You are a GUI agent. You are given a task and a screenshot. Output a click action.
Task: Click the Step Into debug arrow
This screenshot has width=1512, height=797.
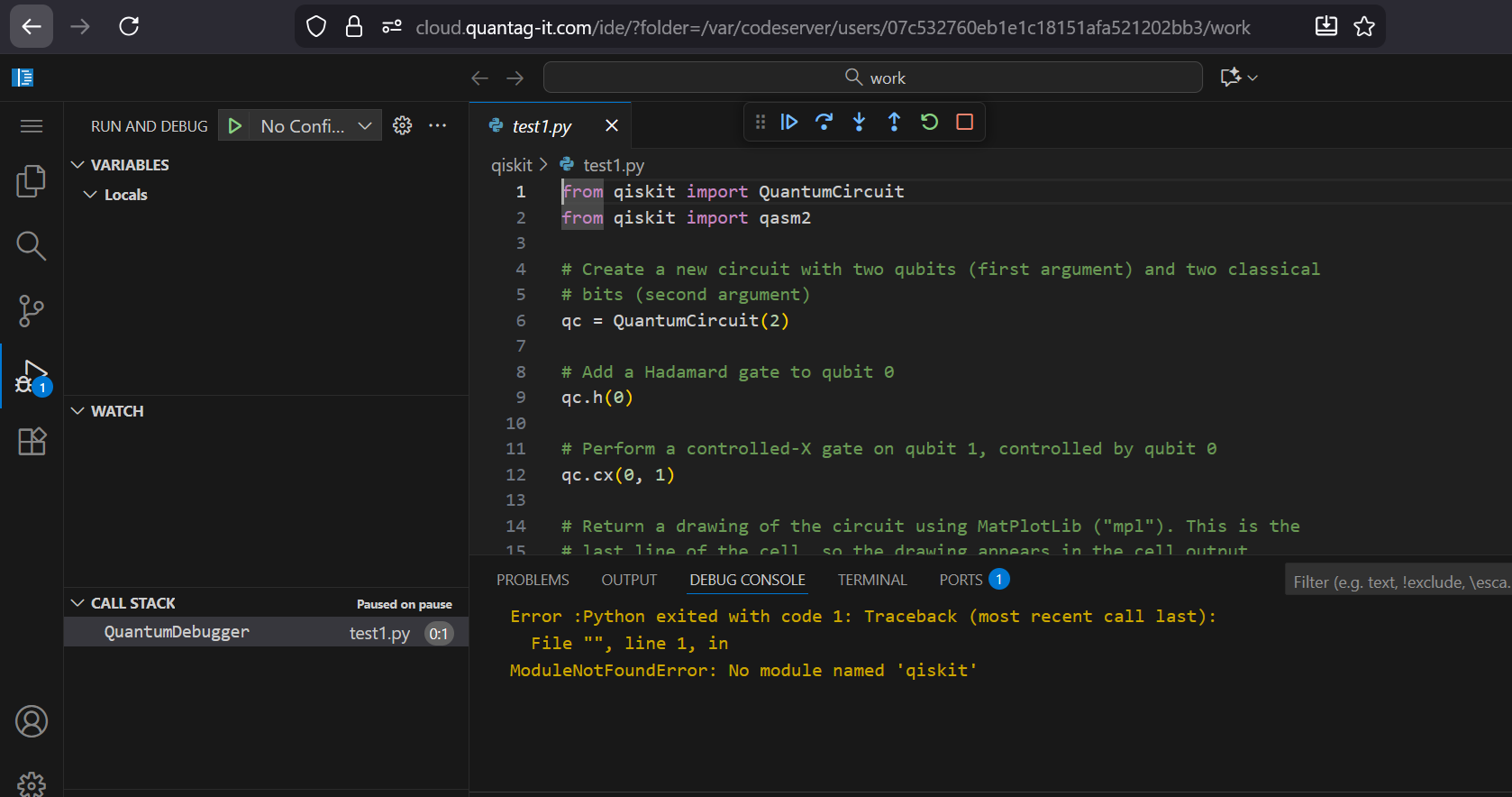[859, 122]
